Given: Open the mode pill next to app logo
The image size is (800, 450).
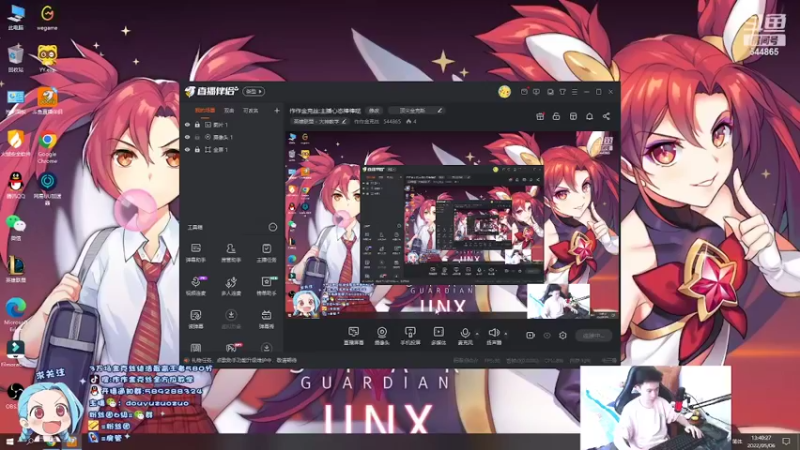Looking at the screenshot, I should point(254,92).
